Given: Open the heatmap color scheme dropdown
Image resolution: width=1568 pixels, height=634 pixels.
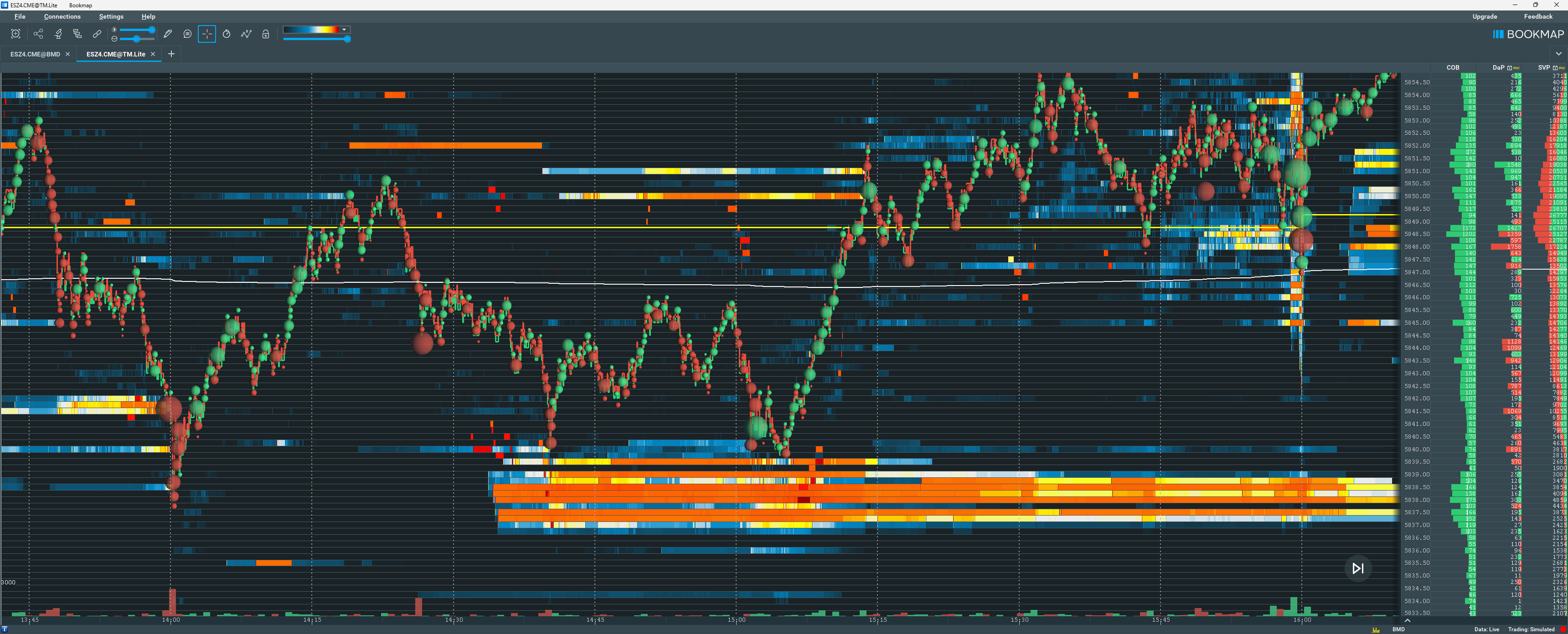Looking at the screenshot, I should (x=344, y=29).
